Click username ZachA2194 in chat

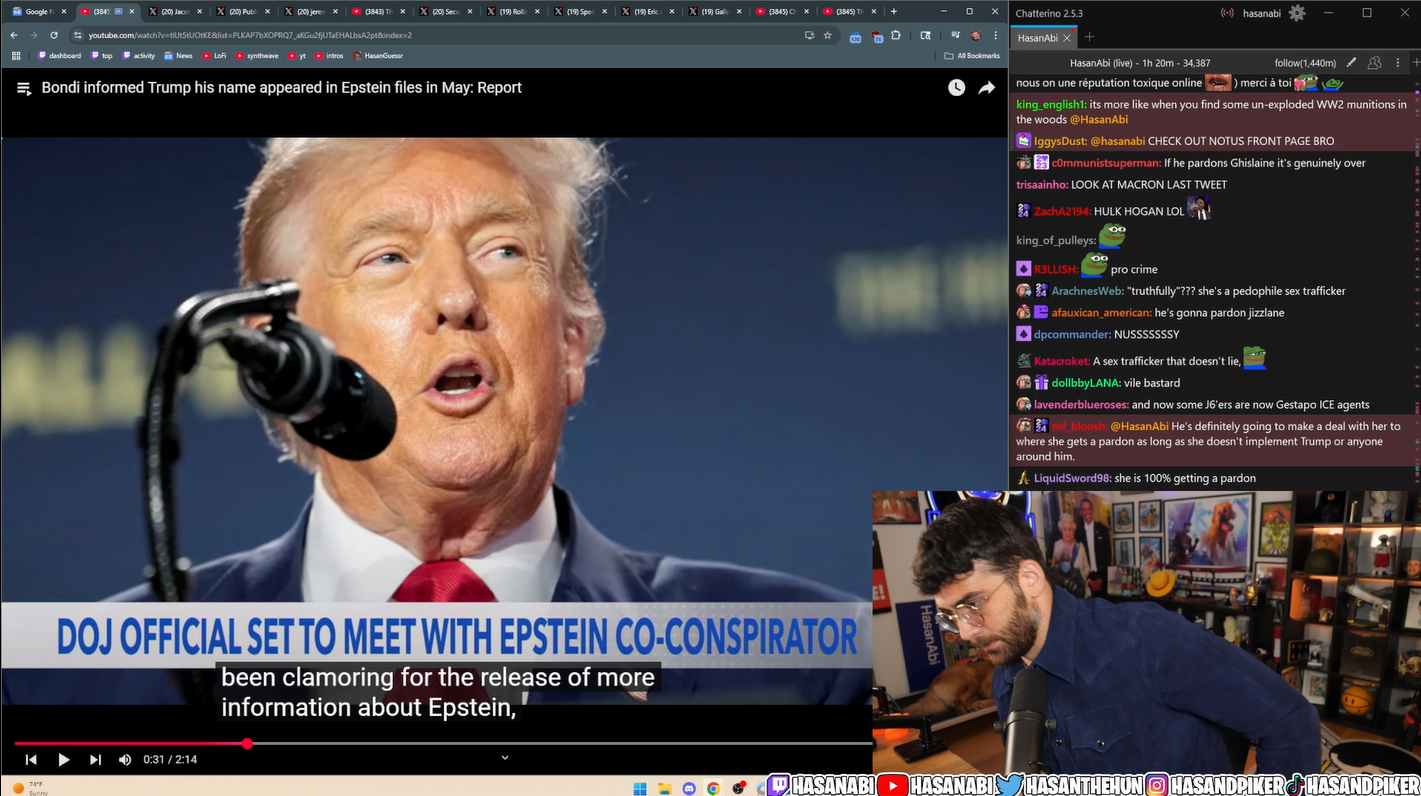pos(1062,211)
